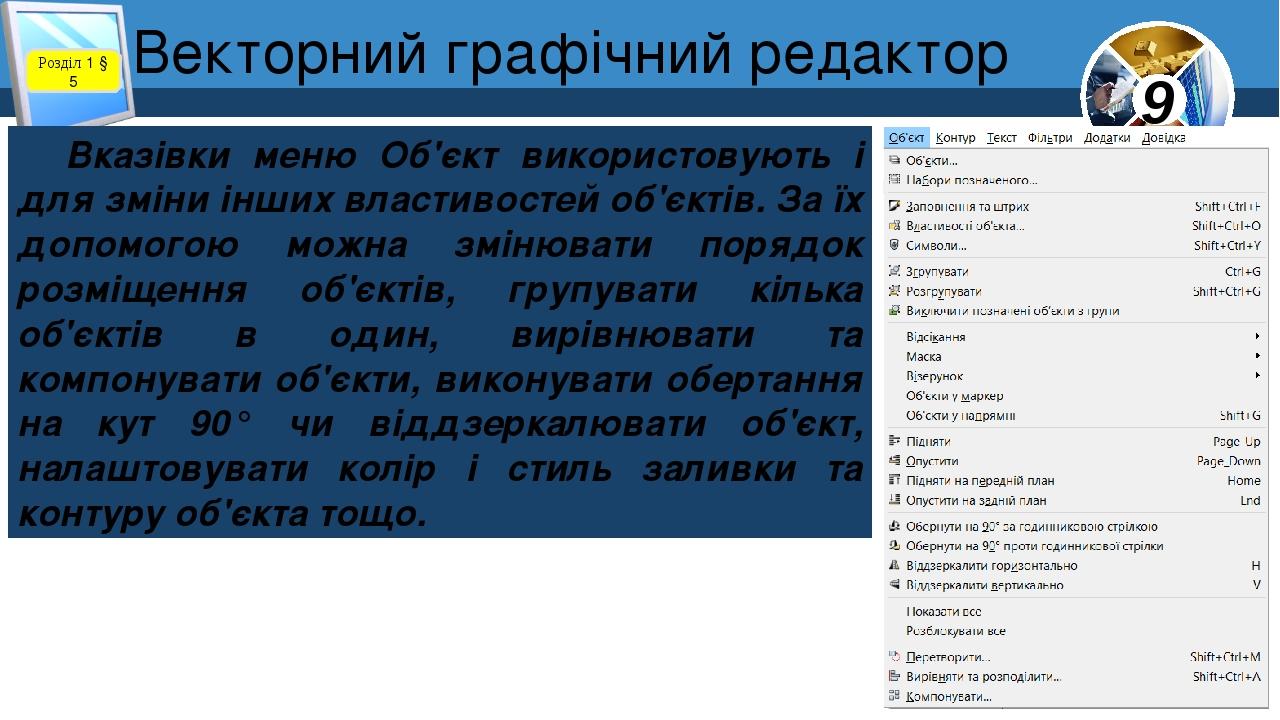Click the Набори позначеного... icon entry
Viewport: 1280px width, 720px height.
click(x=894, y=180)
